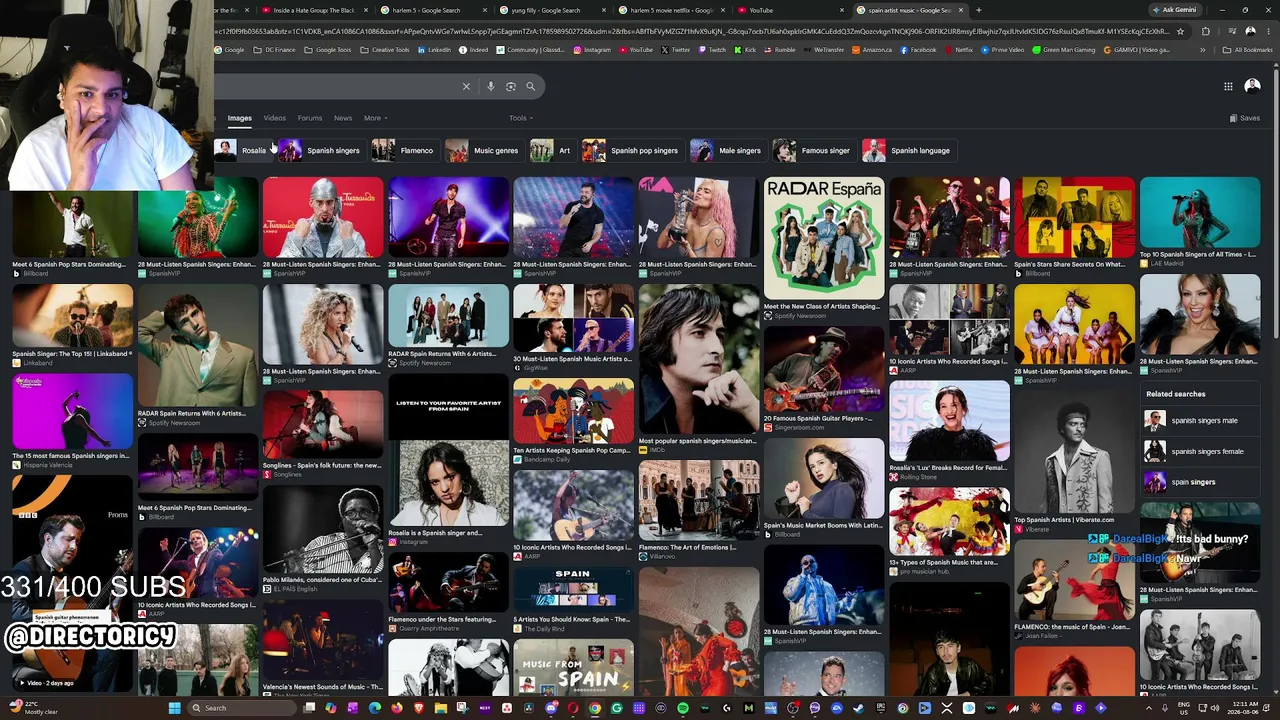Filter images by Spanish singers chip

(320, 151)
